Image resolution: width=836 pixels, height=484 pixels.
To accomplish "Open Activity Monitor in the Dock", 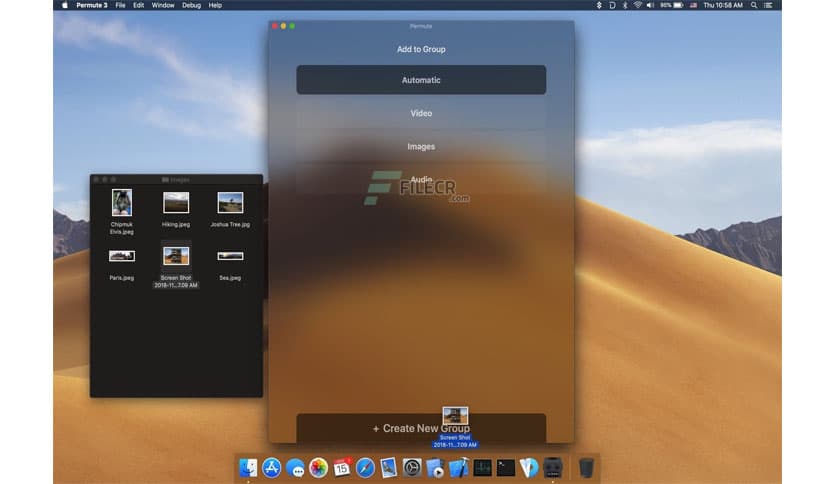I will point(482,468).
